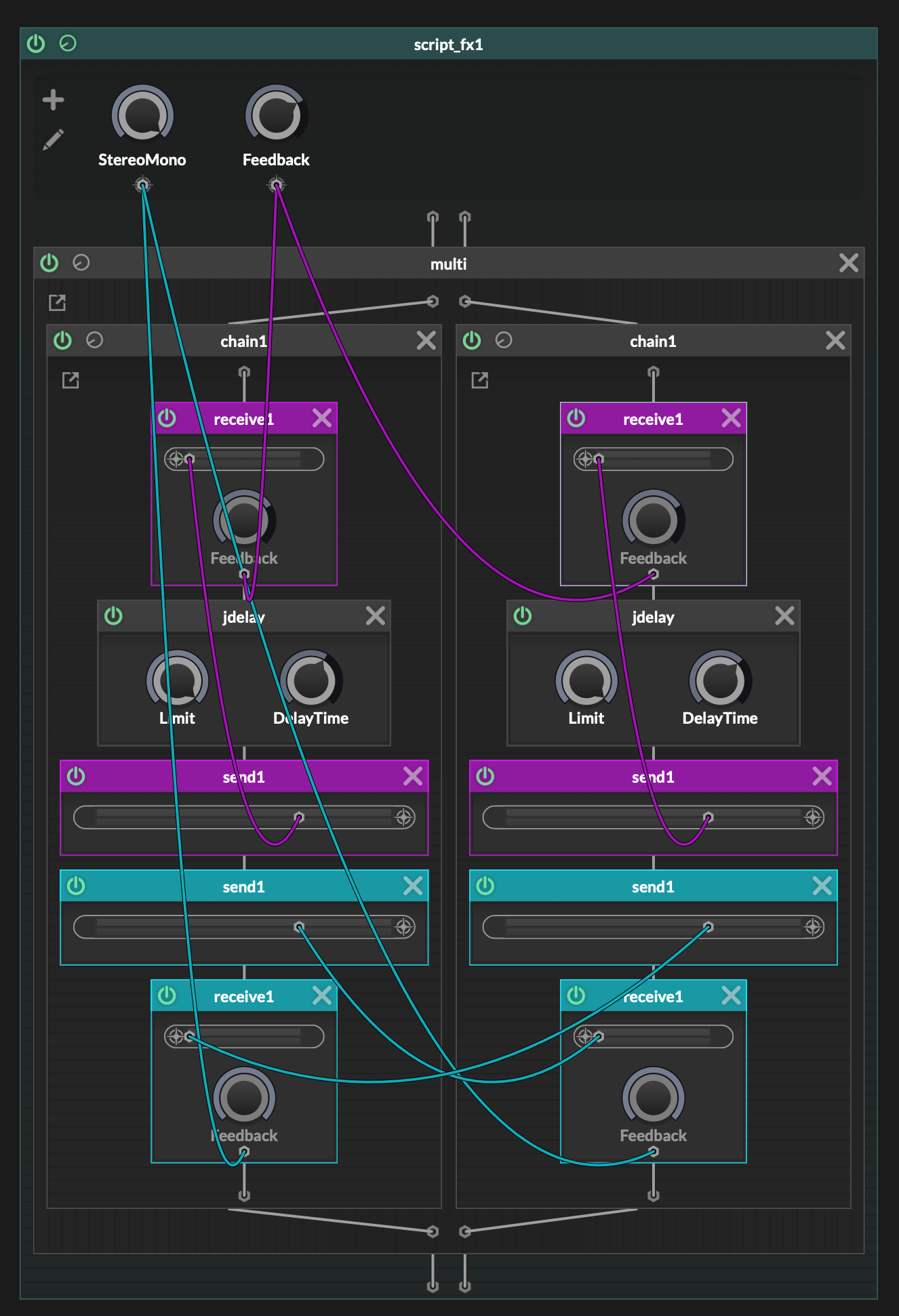This screenshot has width=899, height=1316.
Task: Open right chain1 popup expander
Action: 480,380
